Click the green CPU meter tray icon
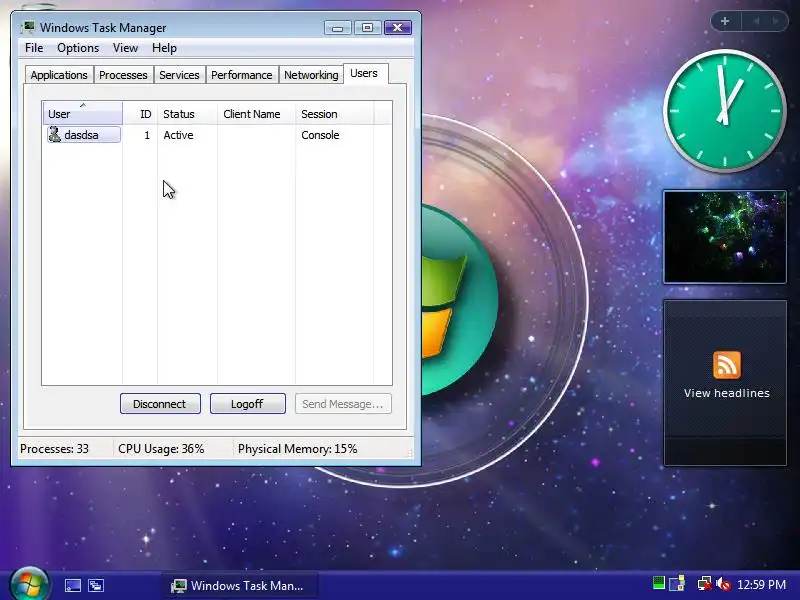 click(x=659, y=583)
